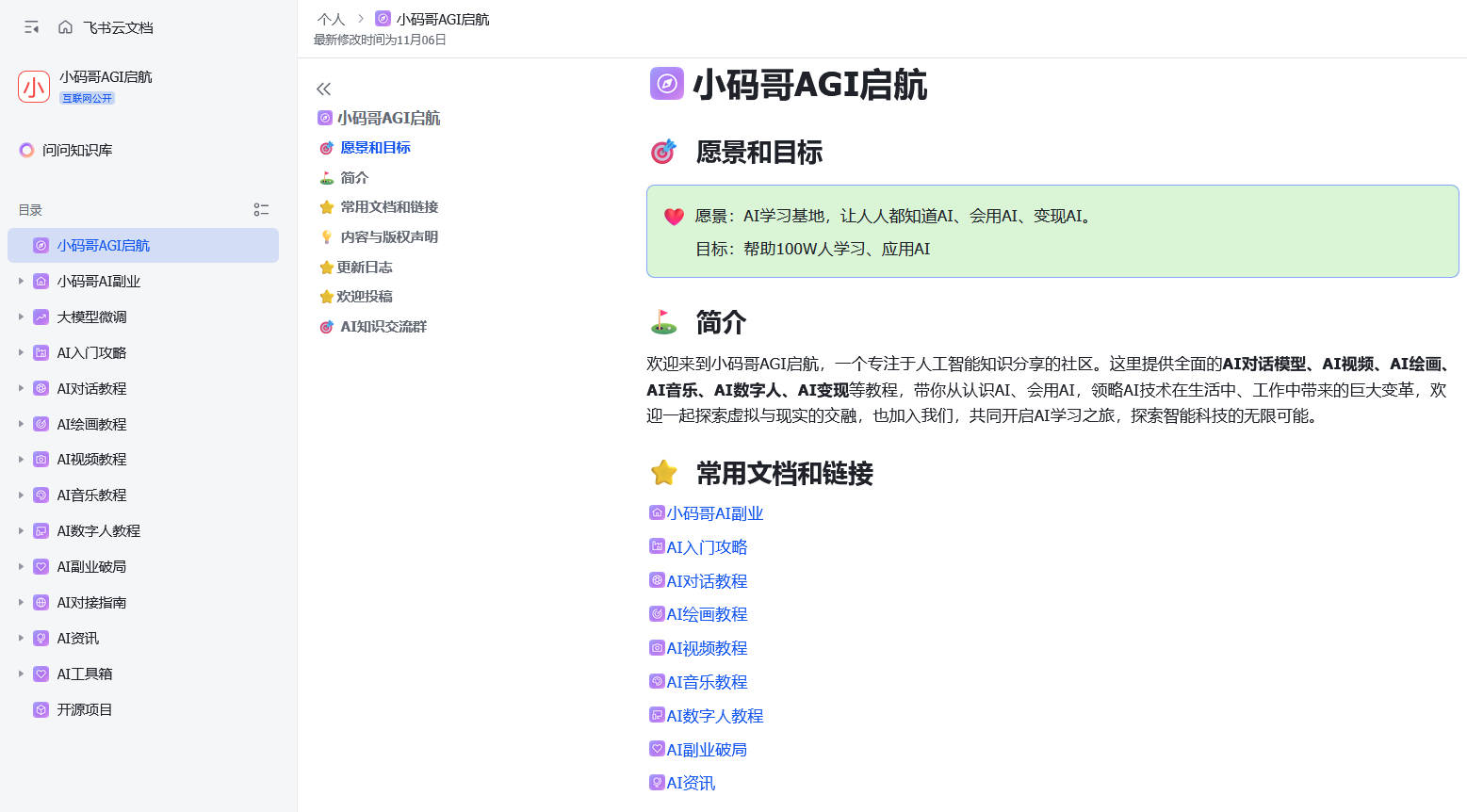Jump to 内容与版权声明 in the outline
1467x812 pixels.
pyautogui.click(x=389, y=237)
